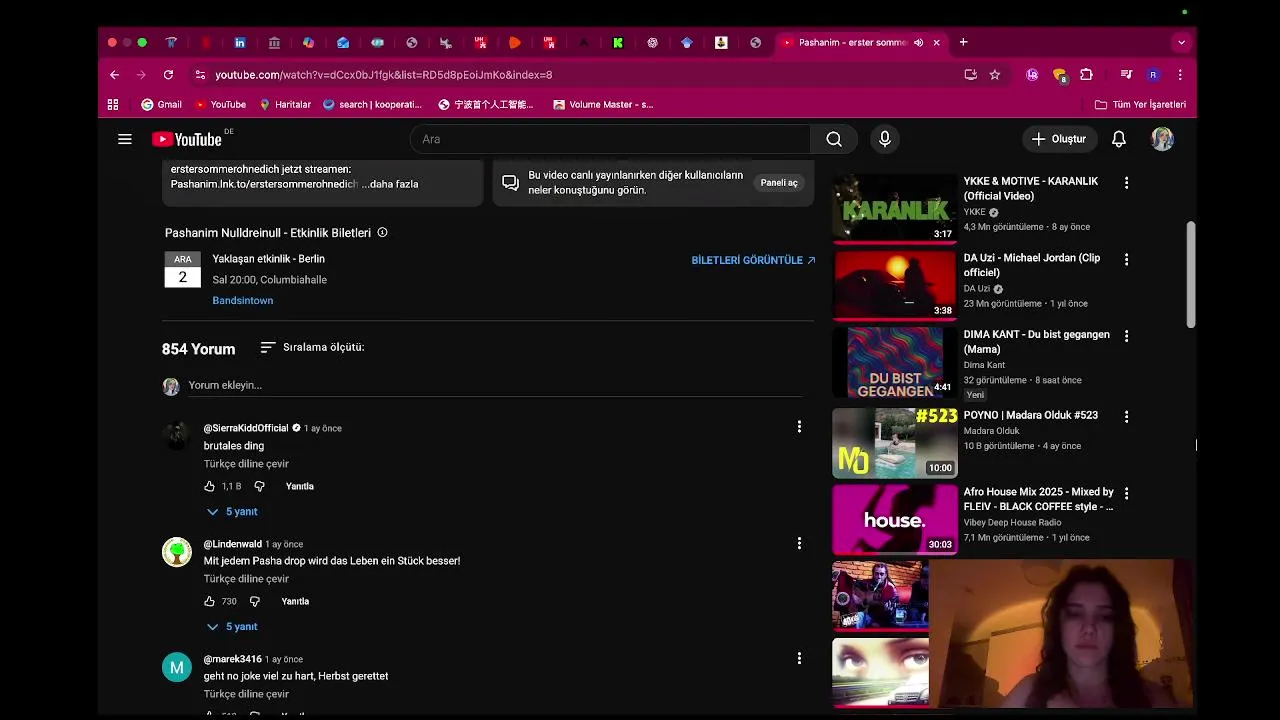Open the YouTube bookmark

220,104
